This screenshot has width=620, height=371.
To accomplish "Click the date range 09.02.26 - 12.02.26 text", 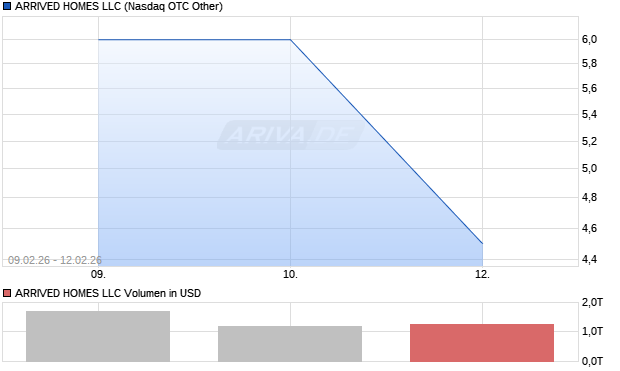I will click(55, 260).
